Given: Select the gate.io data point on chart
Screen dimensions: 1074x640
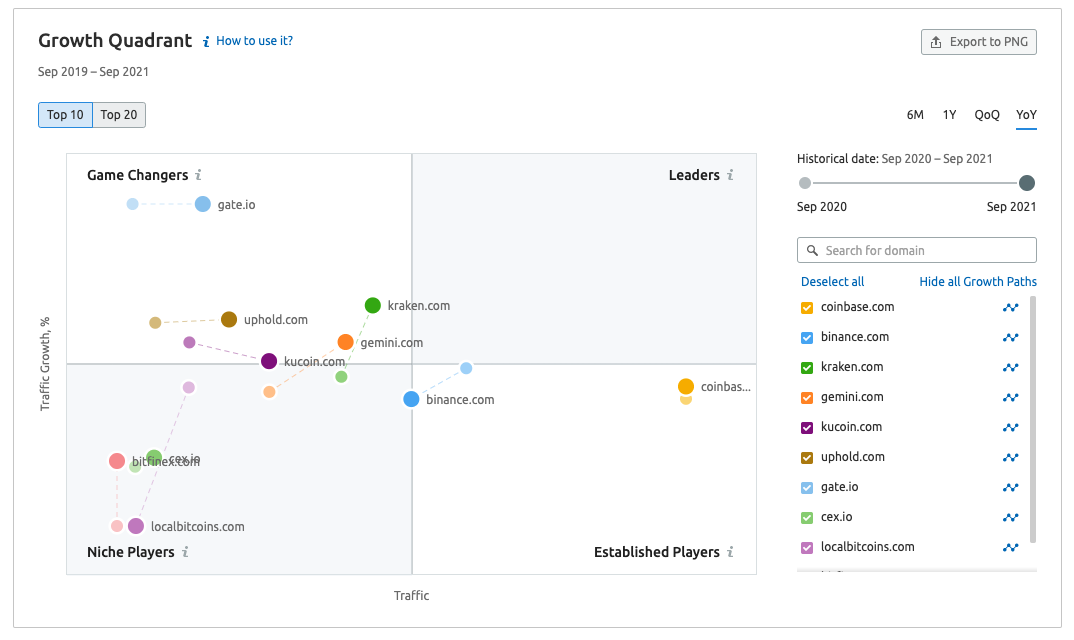Looking at the screenshot, I should 203,204.
